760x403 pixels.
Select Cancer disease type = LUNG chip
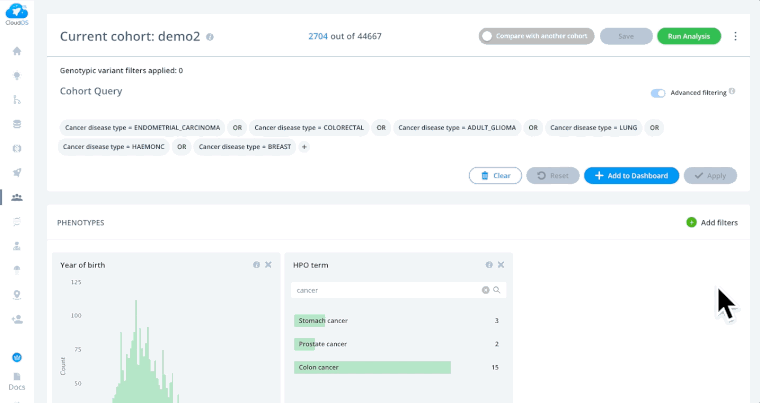[x=593, y=128]
